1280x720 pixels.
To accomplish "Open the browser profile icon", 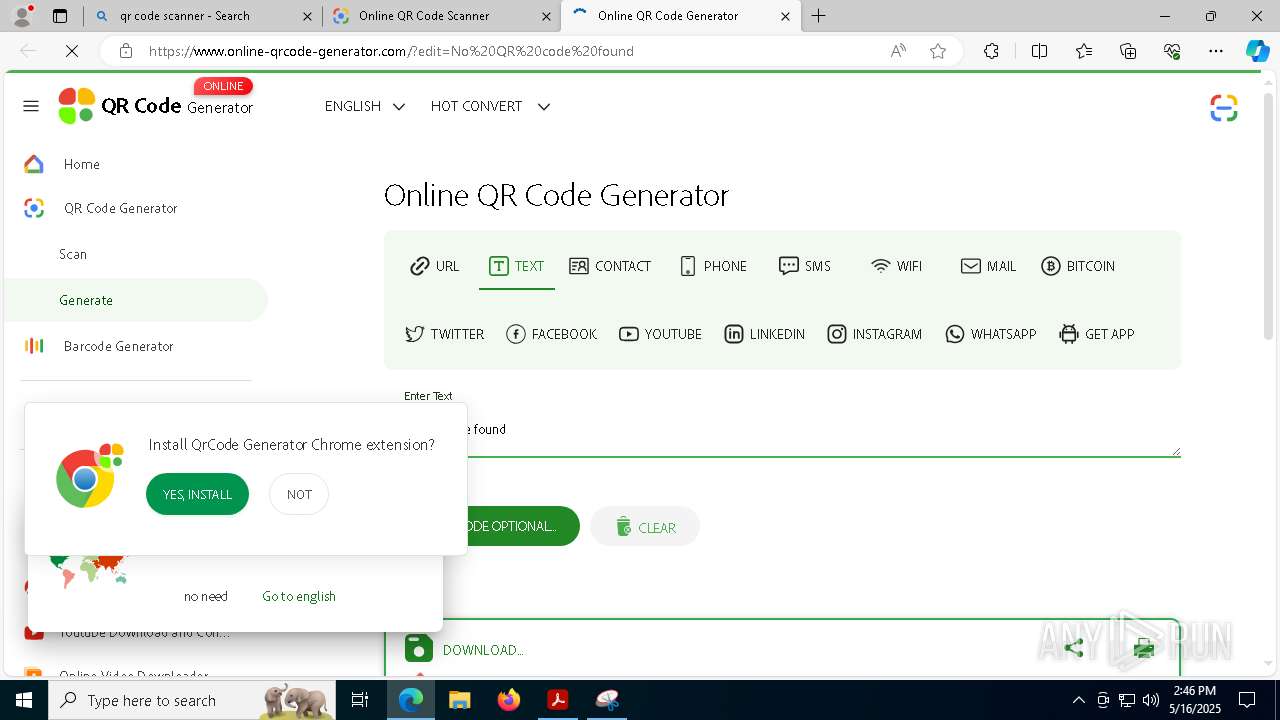I will 24,15.
